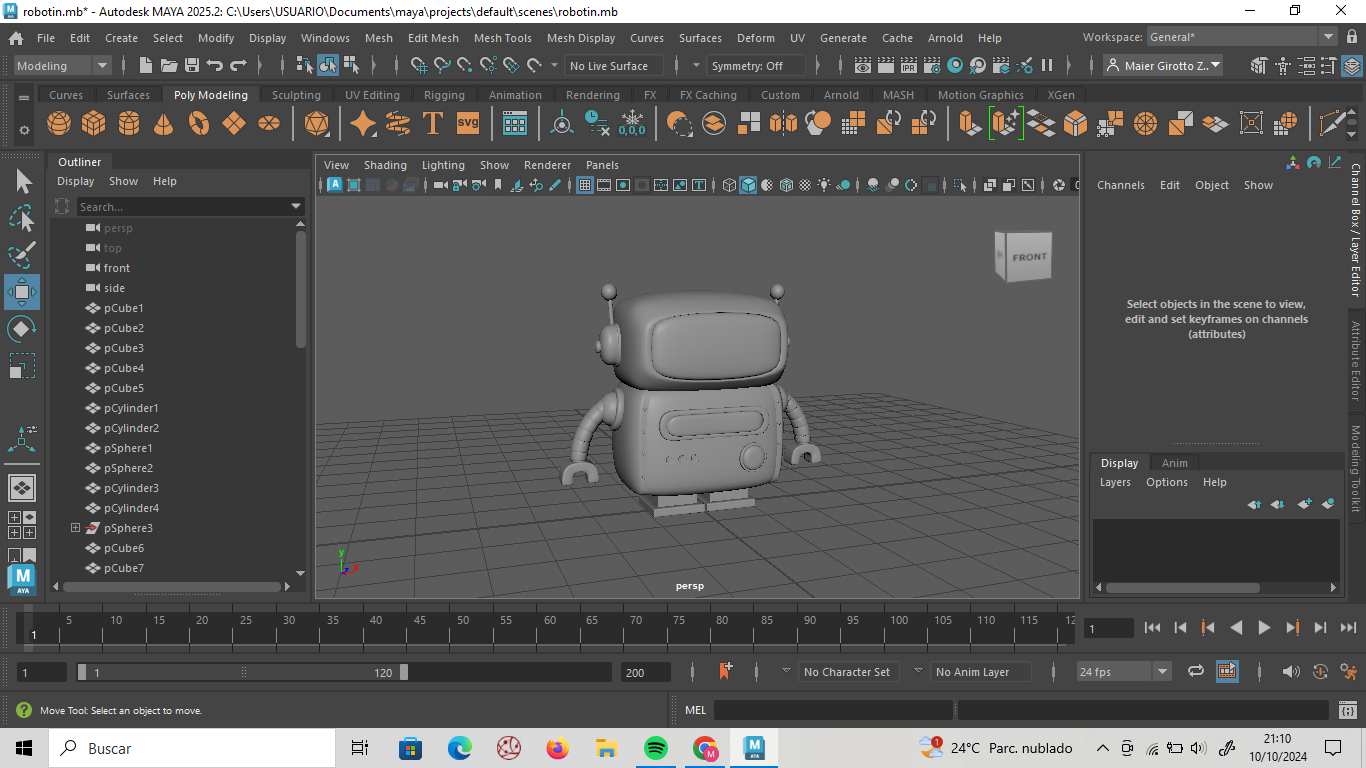Click the polygon Type text shelf icon
Viewport: 1366px width, 768px height.
(x=433, y=124)
